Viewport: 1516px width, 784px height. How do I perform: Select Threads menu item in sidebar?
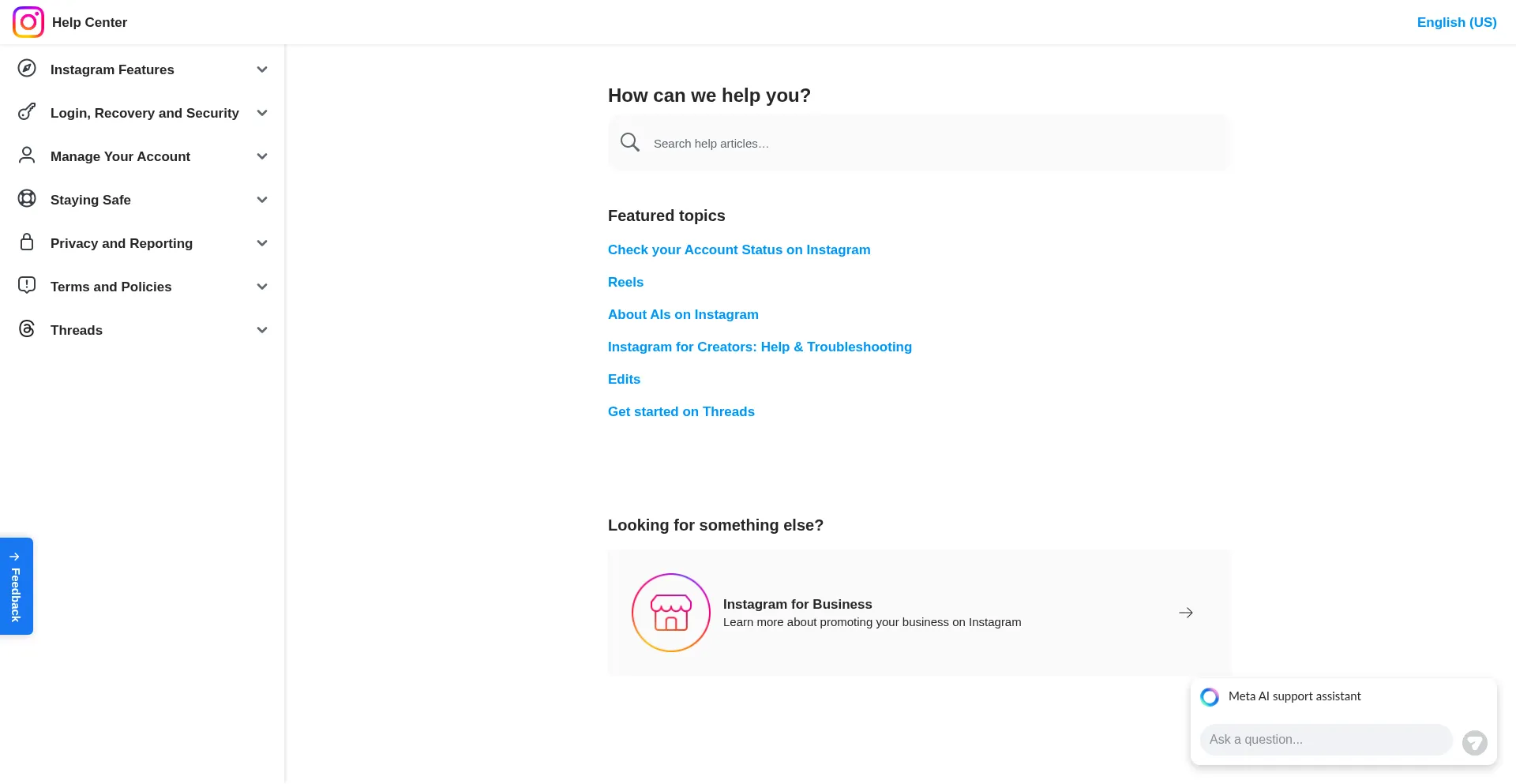point(77,330)
